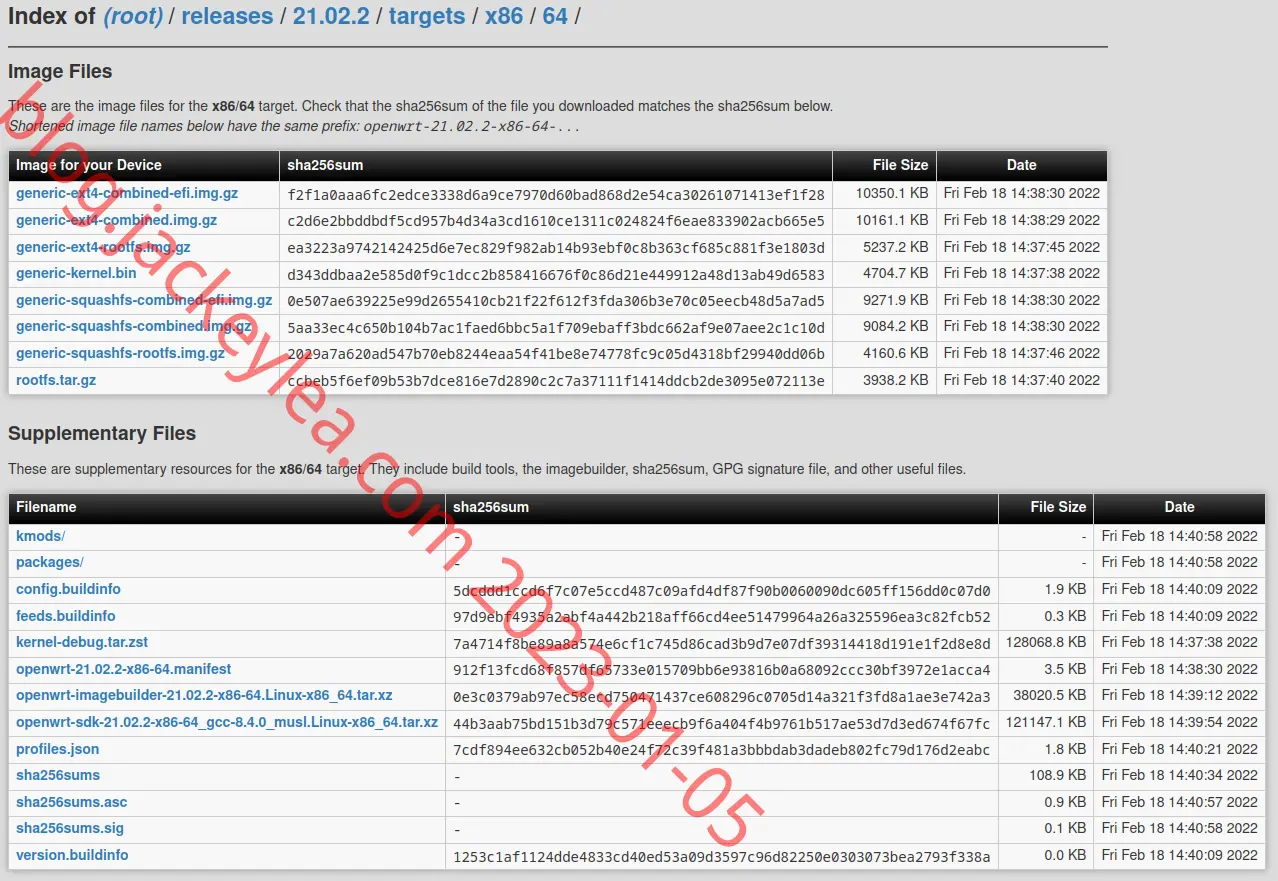
Task: Click the 38020.5 KB file size
Action: tap(1050, 695)
